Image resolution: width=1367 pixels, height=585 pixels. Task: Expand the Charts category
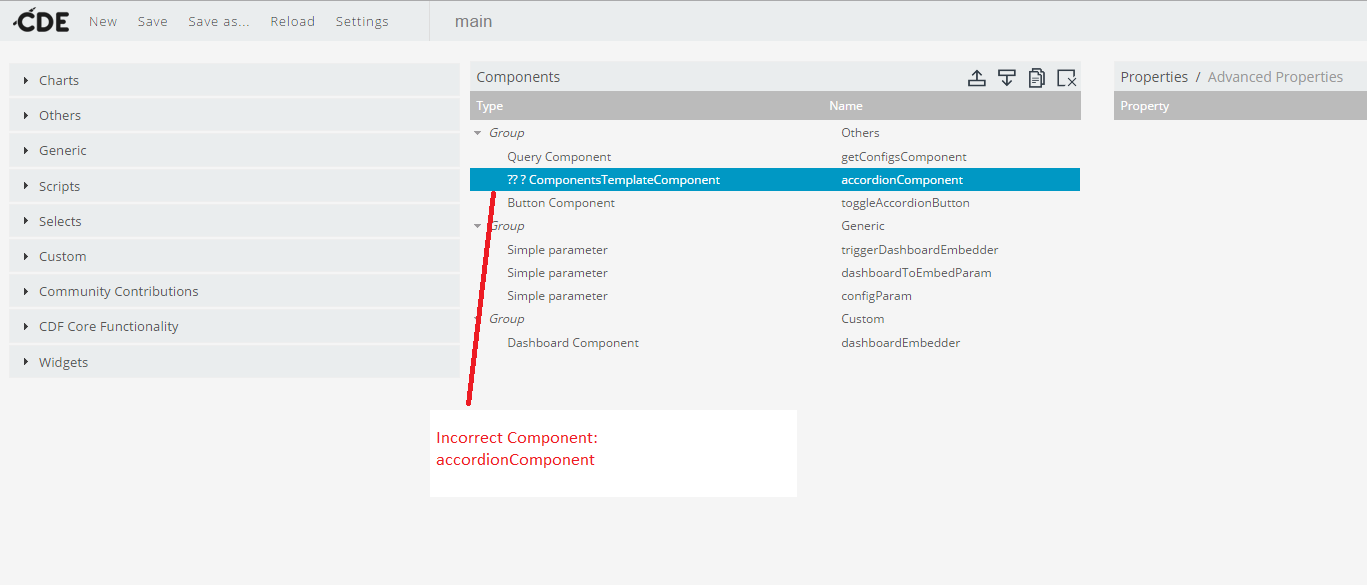(x=234, y=80)
